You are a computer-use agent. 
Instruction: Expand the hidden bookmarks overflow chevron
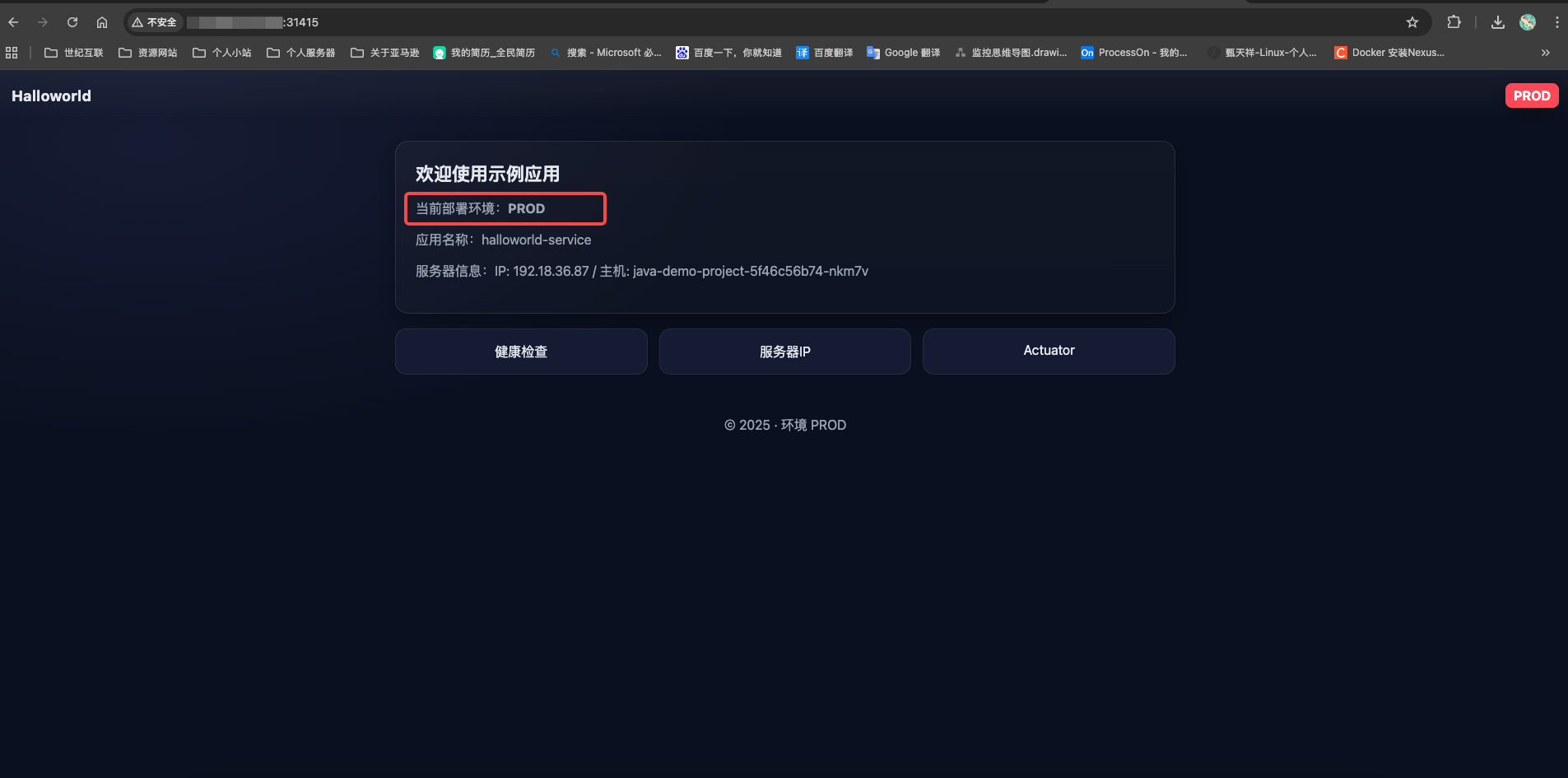click(x=1545, y=53)
